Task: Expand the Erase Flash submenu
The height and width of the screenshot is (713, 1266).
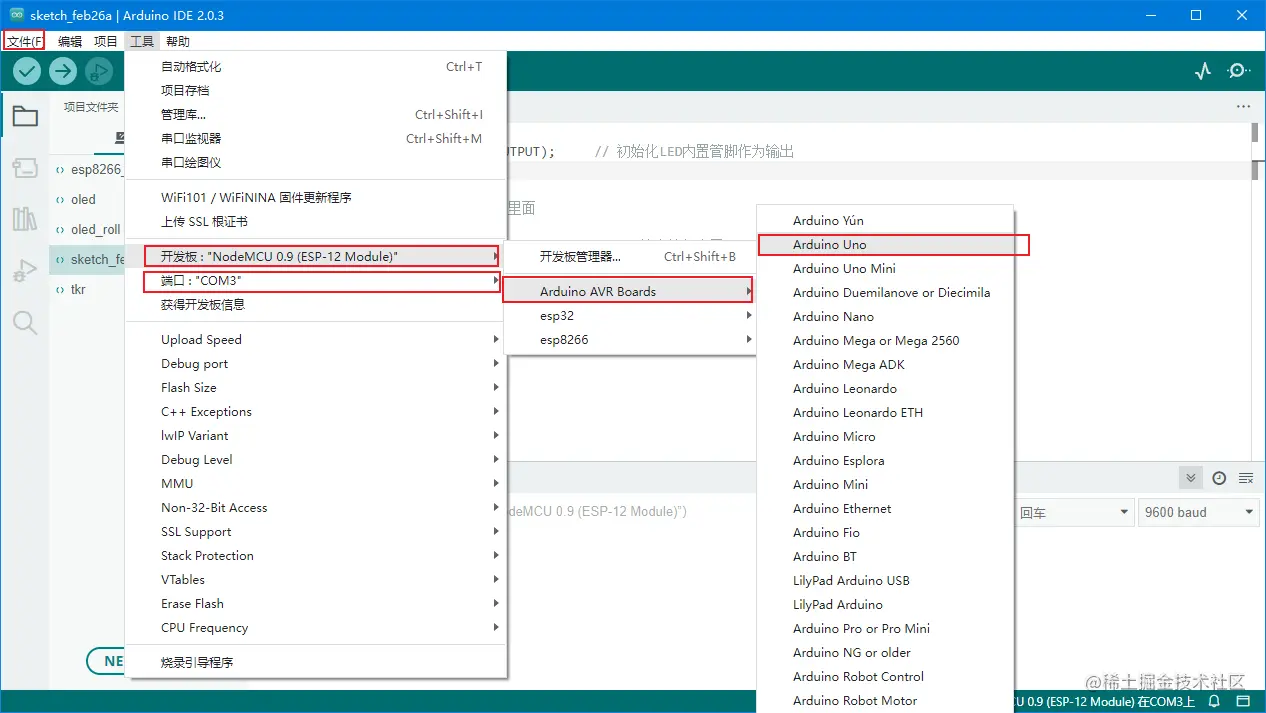Action: click(x=316, y=604)
